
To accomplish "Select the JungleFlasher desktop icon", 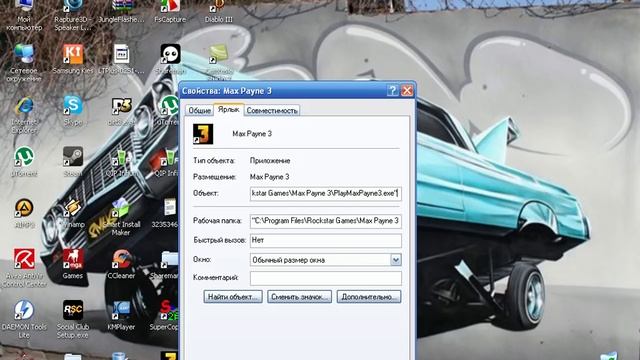I will pos(122,11).
